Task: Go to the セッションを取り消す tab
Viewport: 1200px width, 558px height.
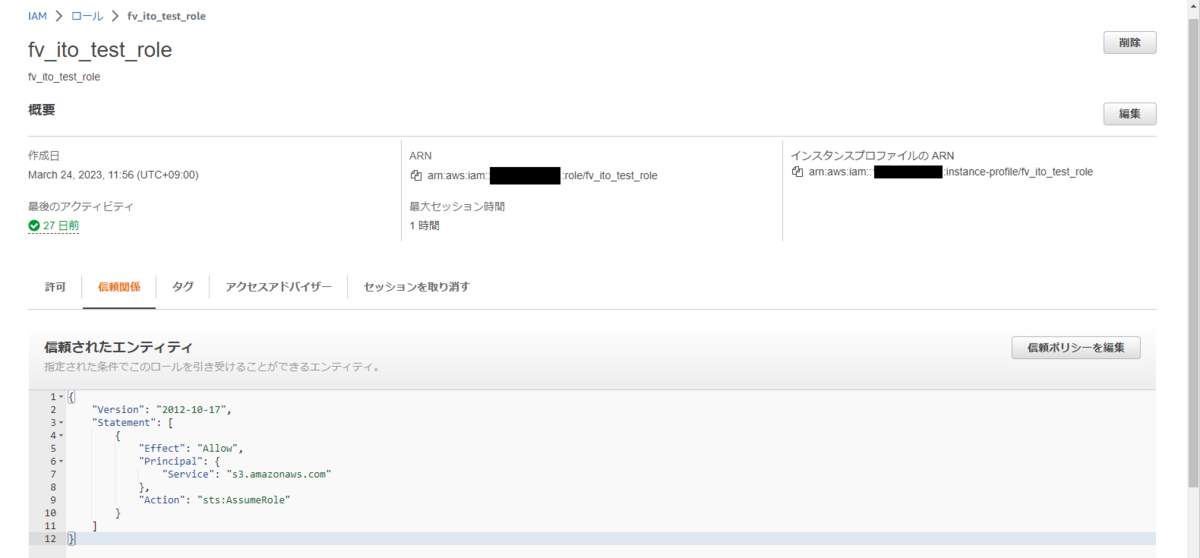Action: (x=416, y=287)
